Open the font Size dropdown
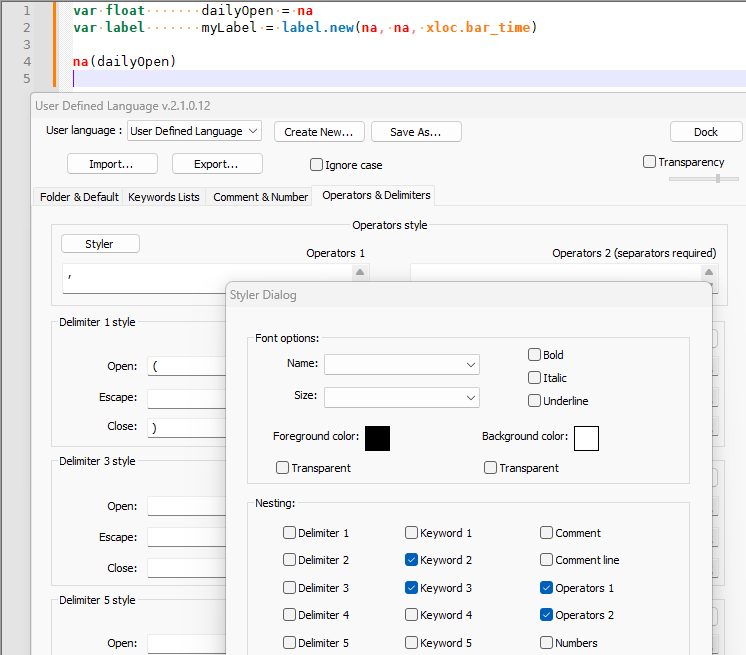The height and width of the screenshot is (655, 746). point(402,397)
